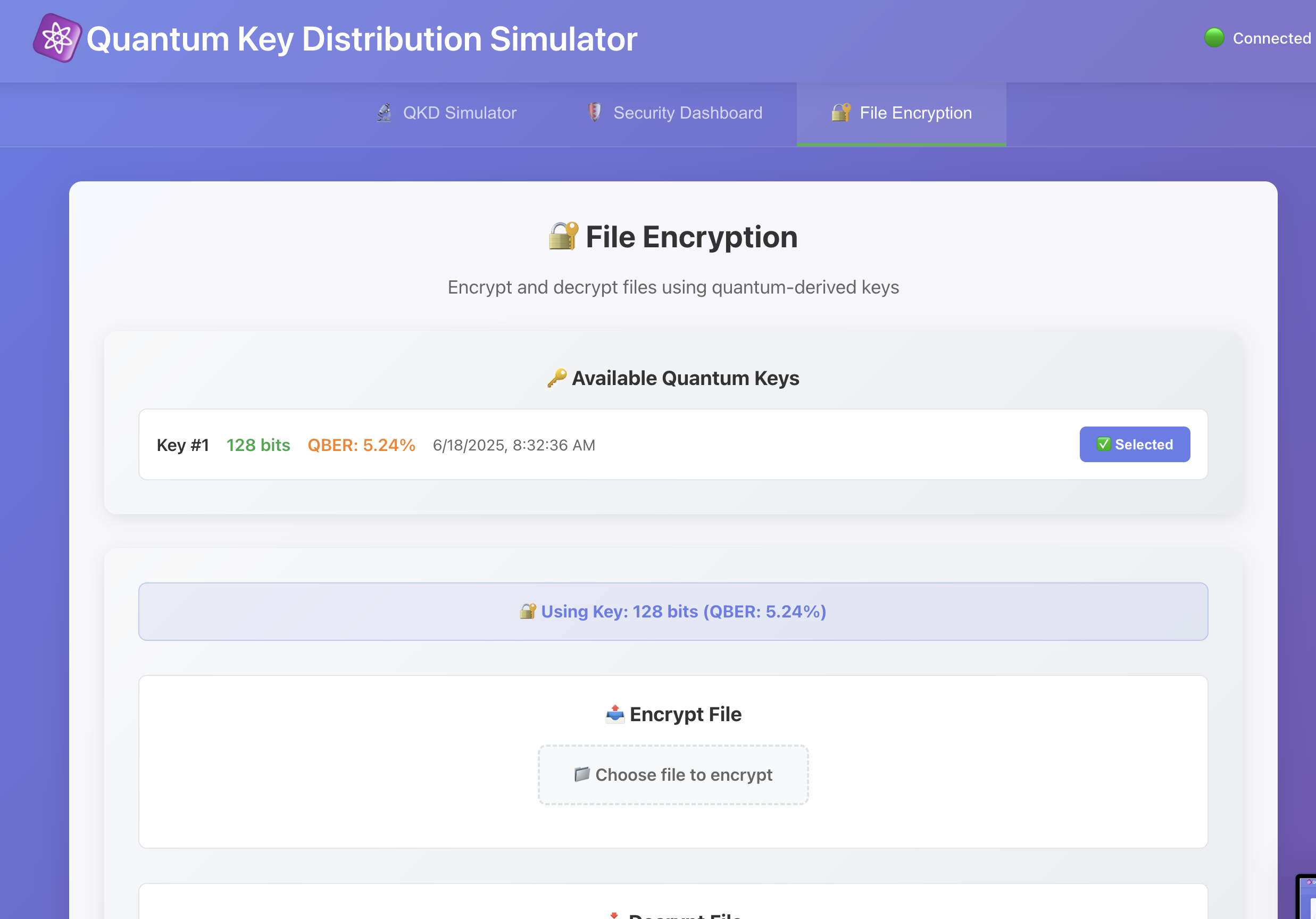Screen dimensions: 1316x919
Task: Click the inbox tray icon beside Encrypt File
Action: pos(614,714)
